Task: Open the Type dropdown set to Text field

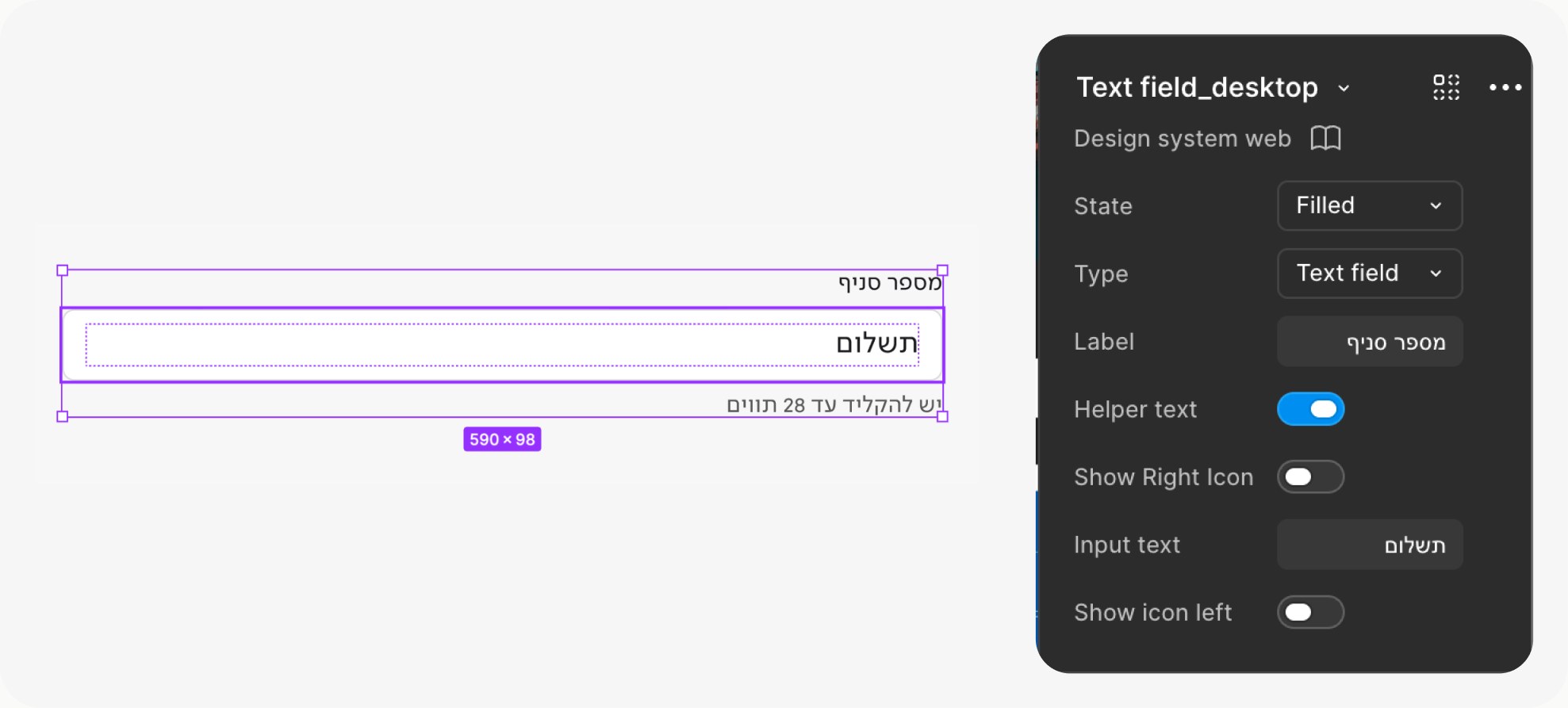Action: click(1370, 273)
